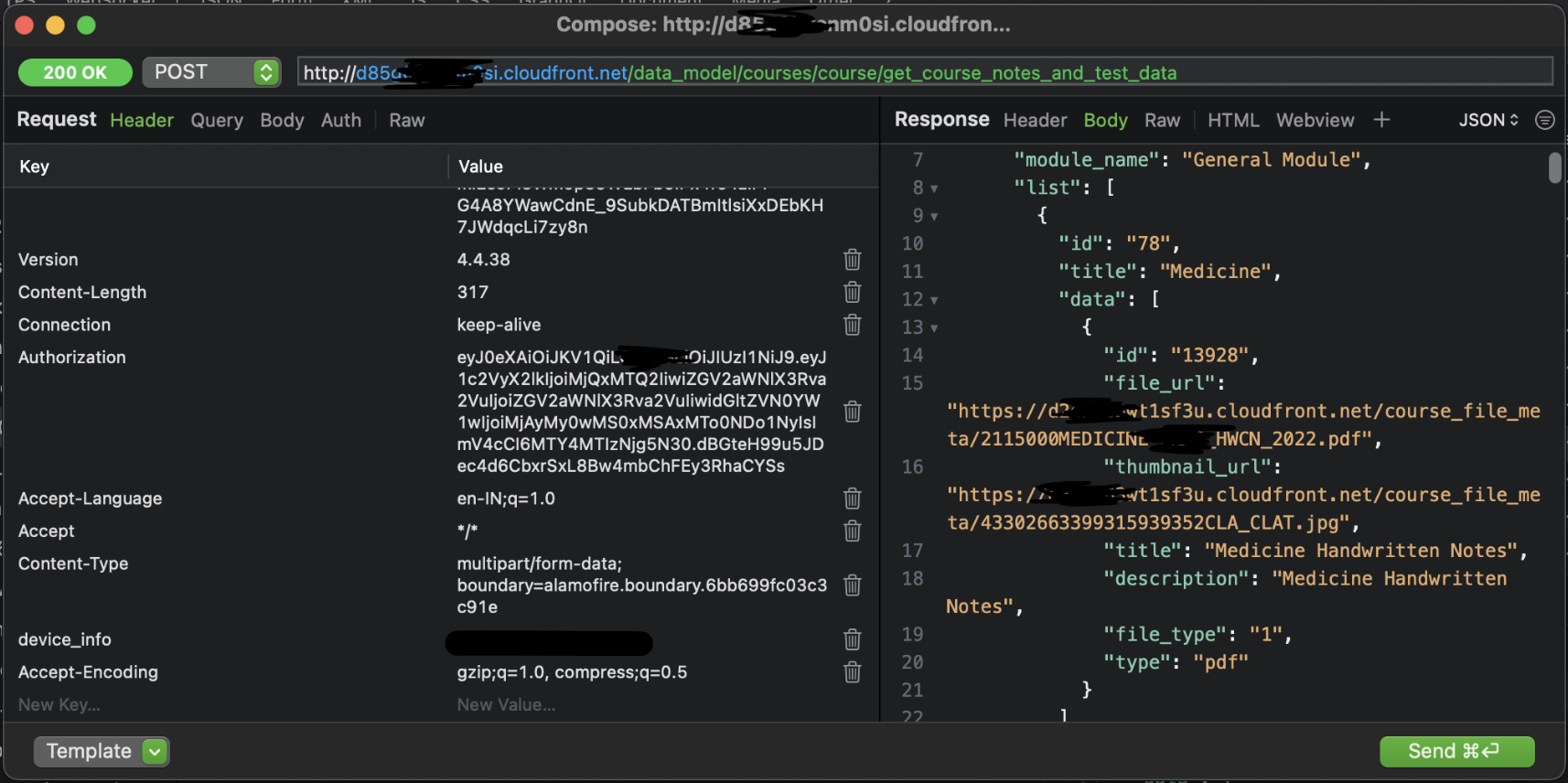The image size is (1568, 783).
Task: Click the "Medicine Handwritten Notes" title value
Action: pos(1361,551)
